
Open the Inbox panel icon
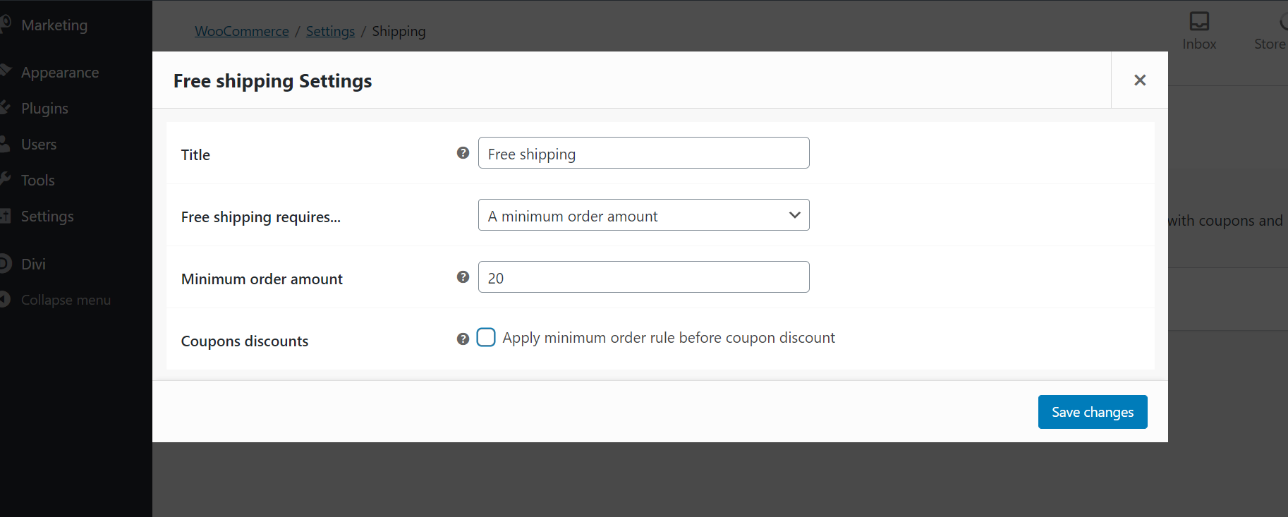tap(1199, 23)
